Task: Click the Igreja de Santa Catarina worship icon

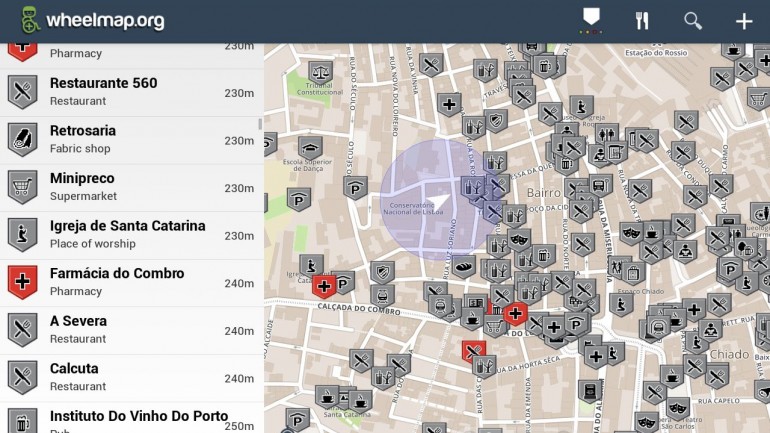Action: 23,235
